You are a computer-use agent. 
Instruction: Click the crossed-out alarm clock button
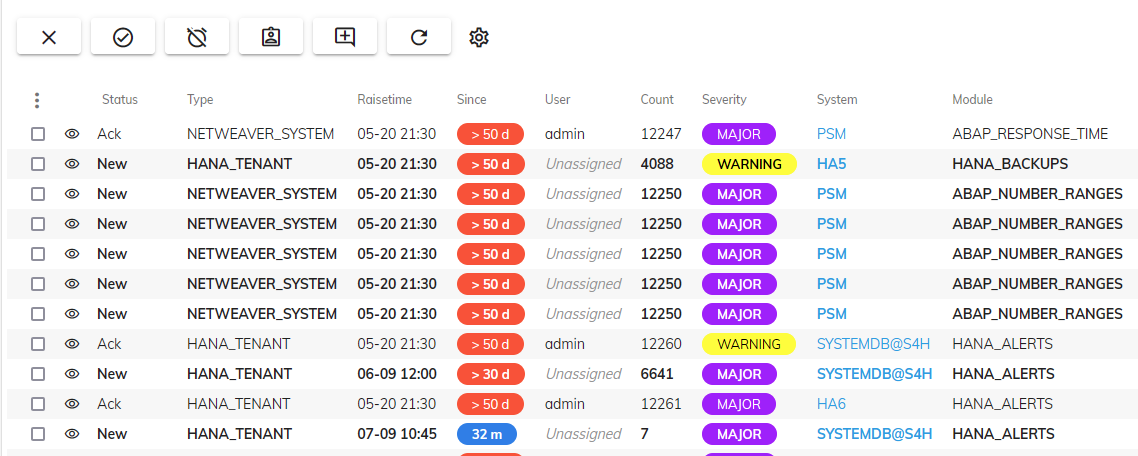197,37
